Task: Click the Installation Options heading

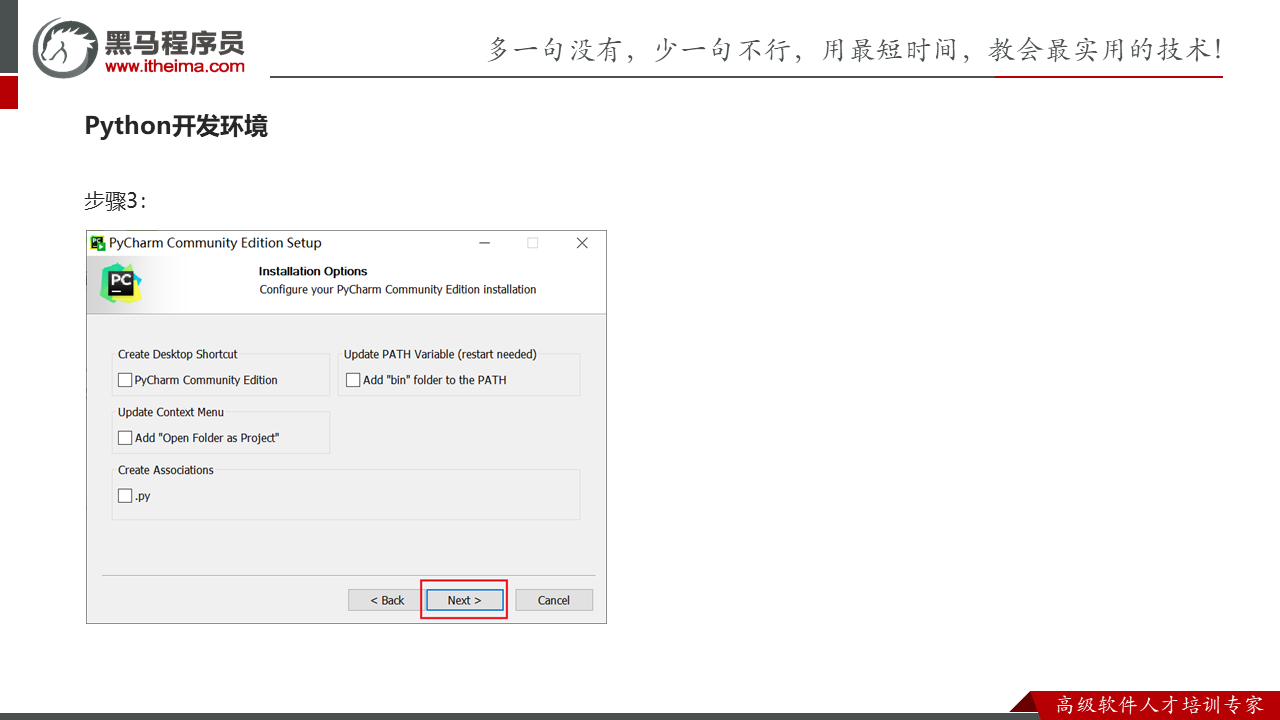Action: [x=313, y=271]
